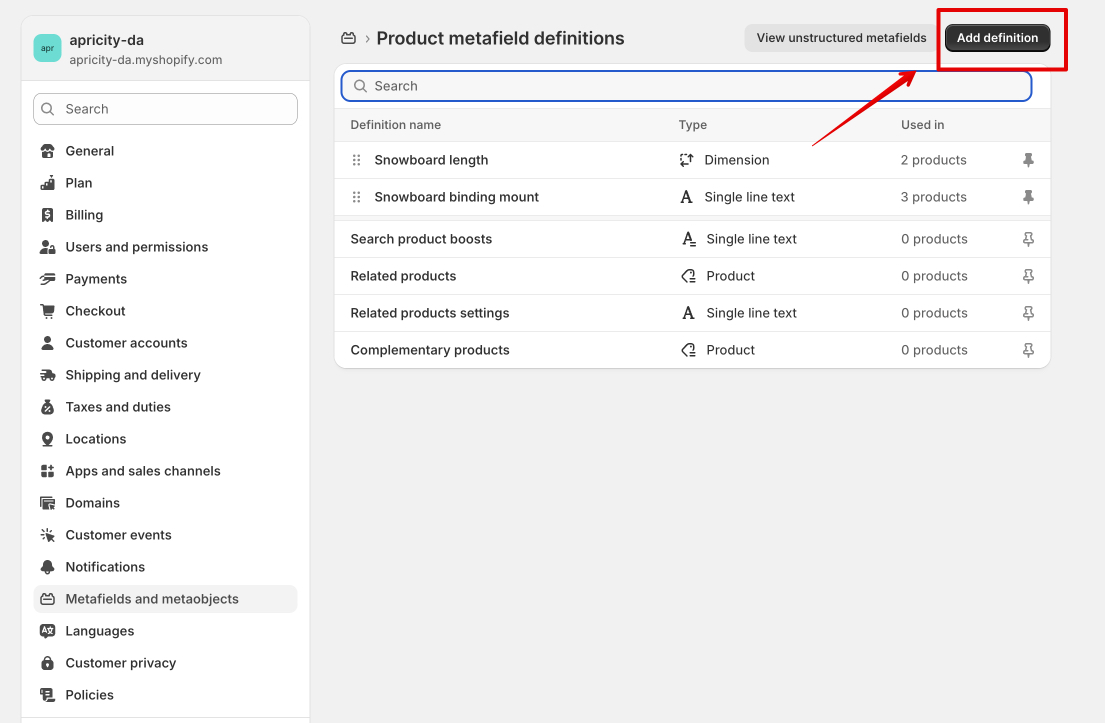
Task: Click the apricity-da store avatar icon
Action: pyautogui.click(x=47, y=48)
